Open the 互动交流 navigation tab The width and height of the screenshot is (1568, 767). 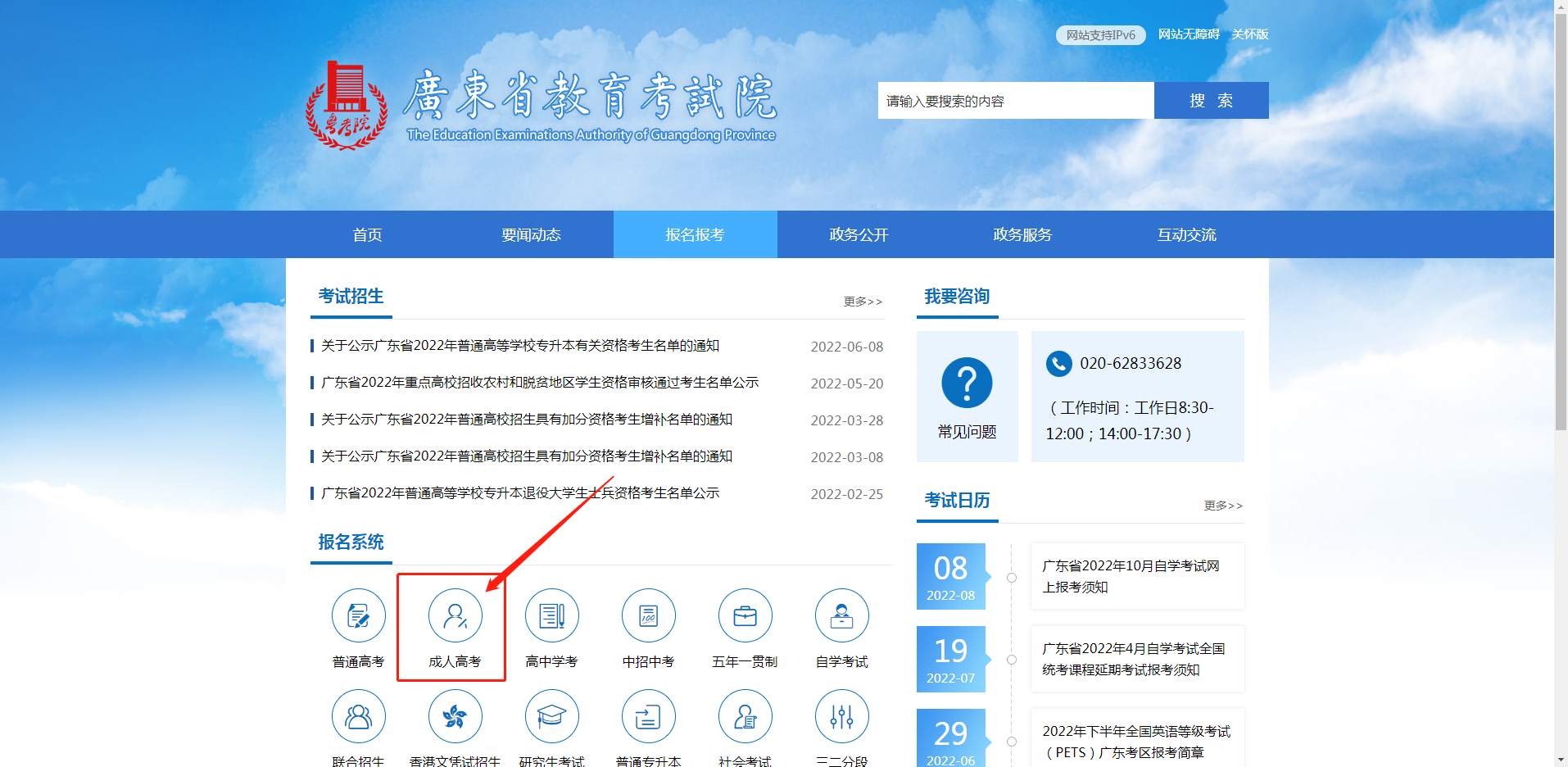[1186, 234]
